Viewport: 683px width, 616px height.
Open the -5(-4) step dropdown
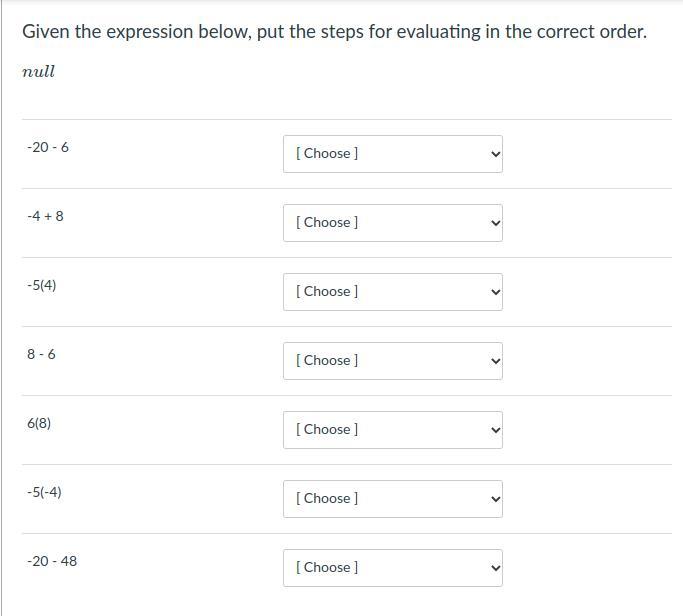point(392,499)
